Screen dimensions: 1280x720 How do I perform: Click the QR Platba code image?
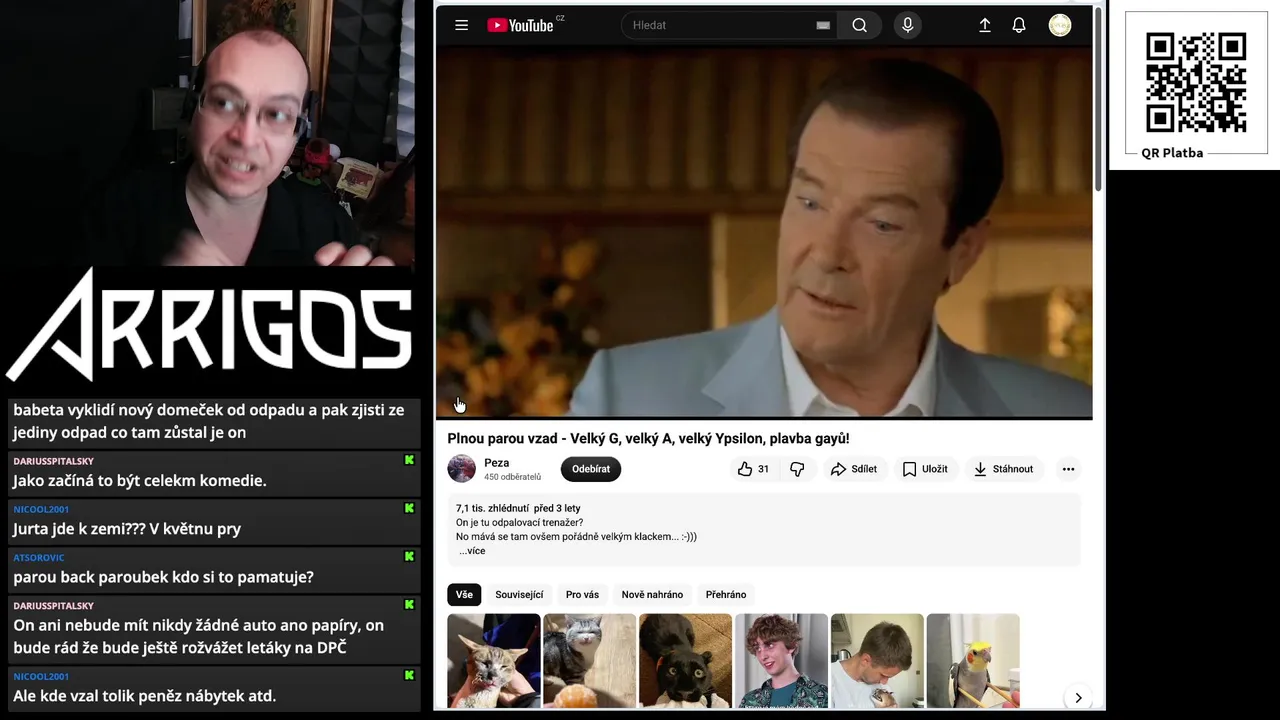(1196, 83)
